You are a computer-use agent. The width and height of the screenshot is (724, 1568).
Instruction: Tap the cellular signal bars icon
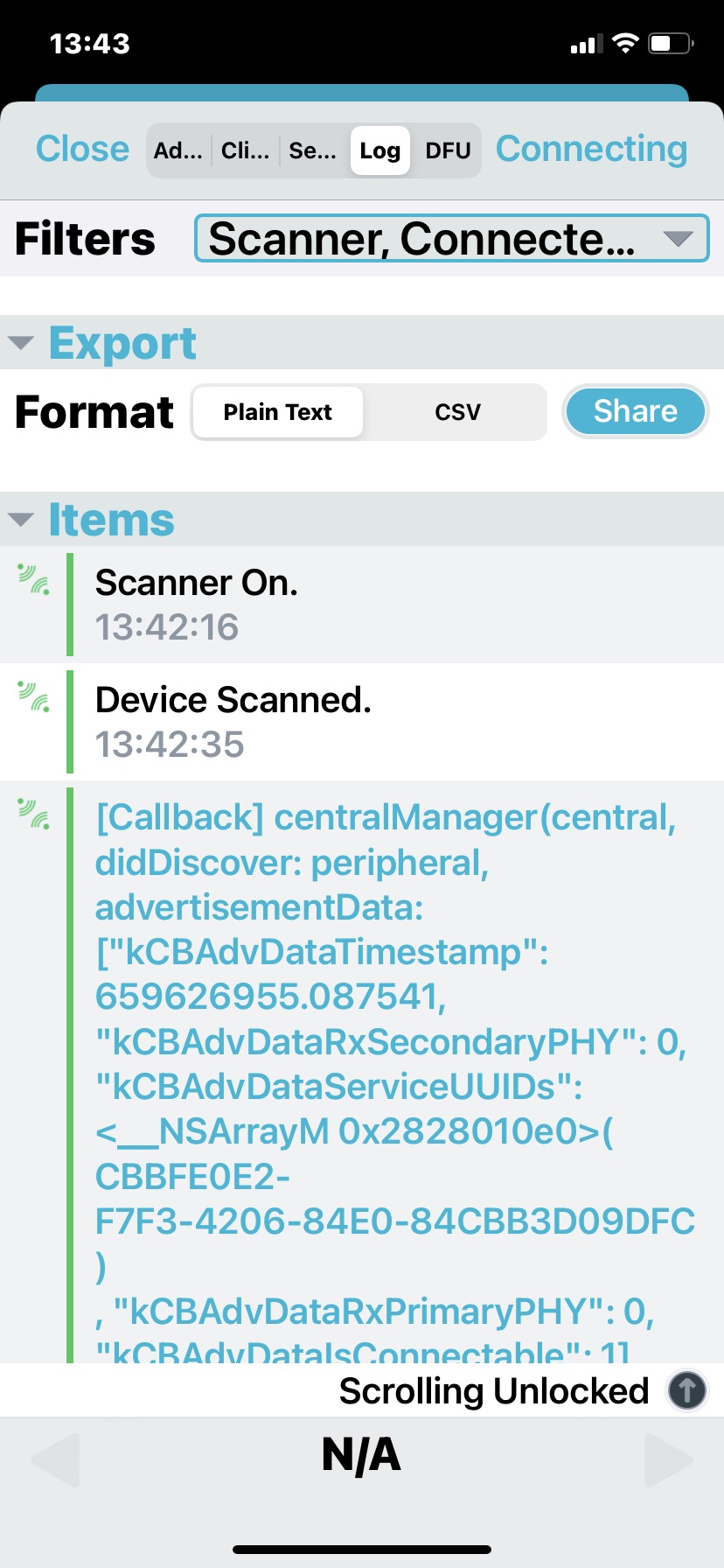pyautogui.click(x=587, y=44)
